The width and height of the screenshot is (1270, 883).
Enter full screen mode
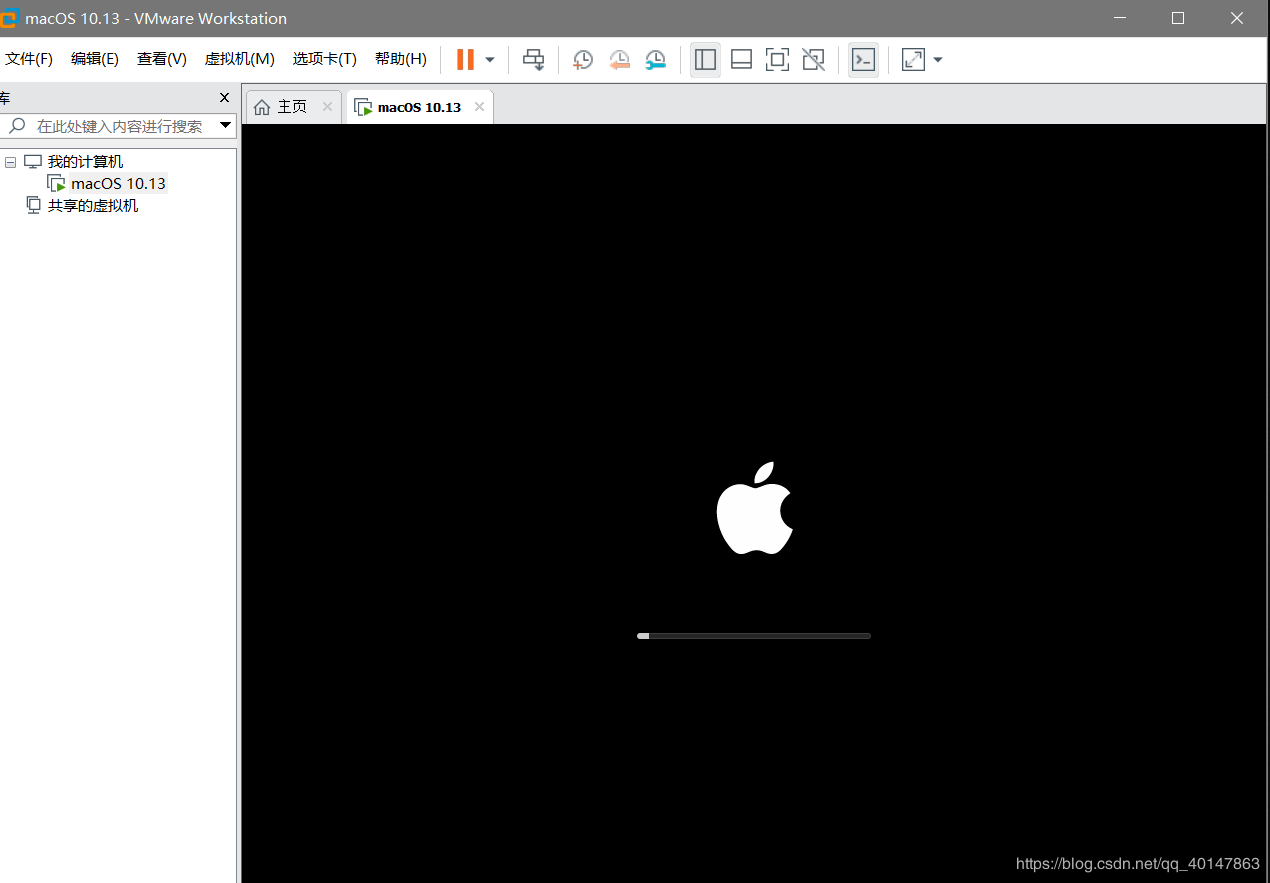[x=777, y=60]
